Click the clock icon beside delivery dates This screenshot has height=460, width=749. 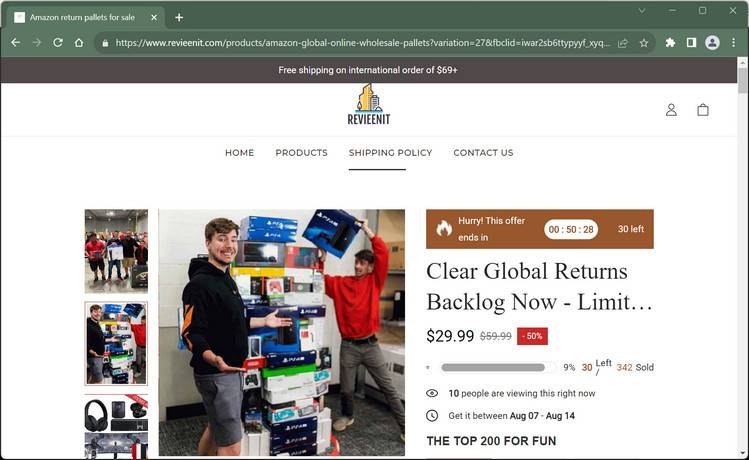[x=432, y=416]
